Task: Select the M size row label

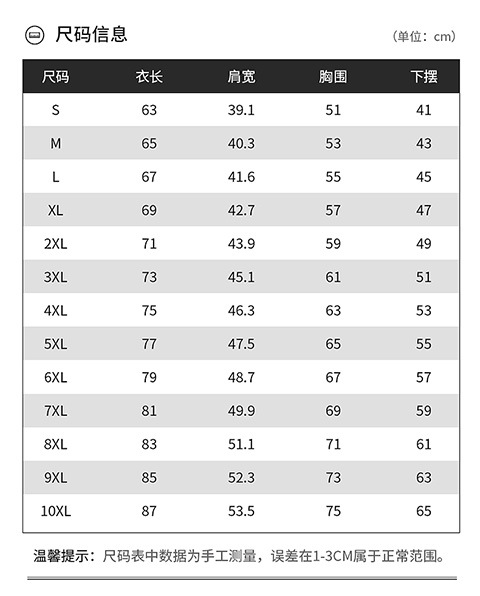Action: [x=55, y=143]
